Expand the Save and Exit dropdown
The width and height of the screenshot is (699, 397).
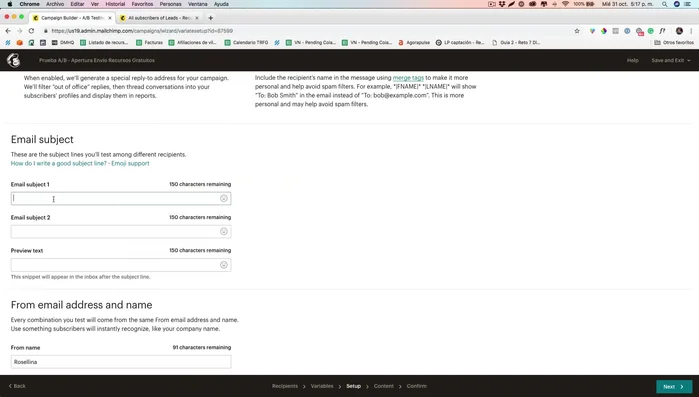(x=671, y=60)
